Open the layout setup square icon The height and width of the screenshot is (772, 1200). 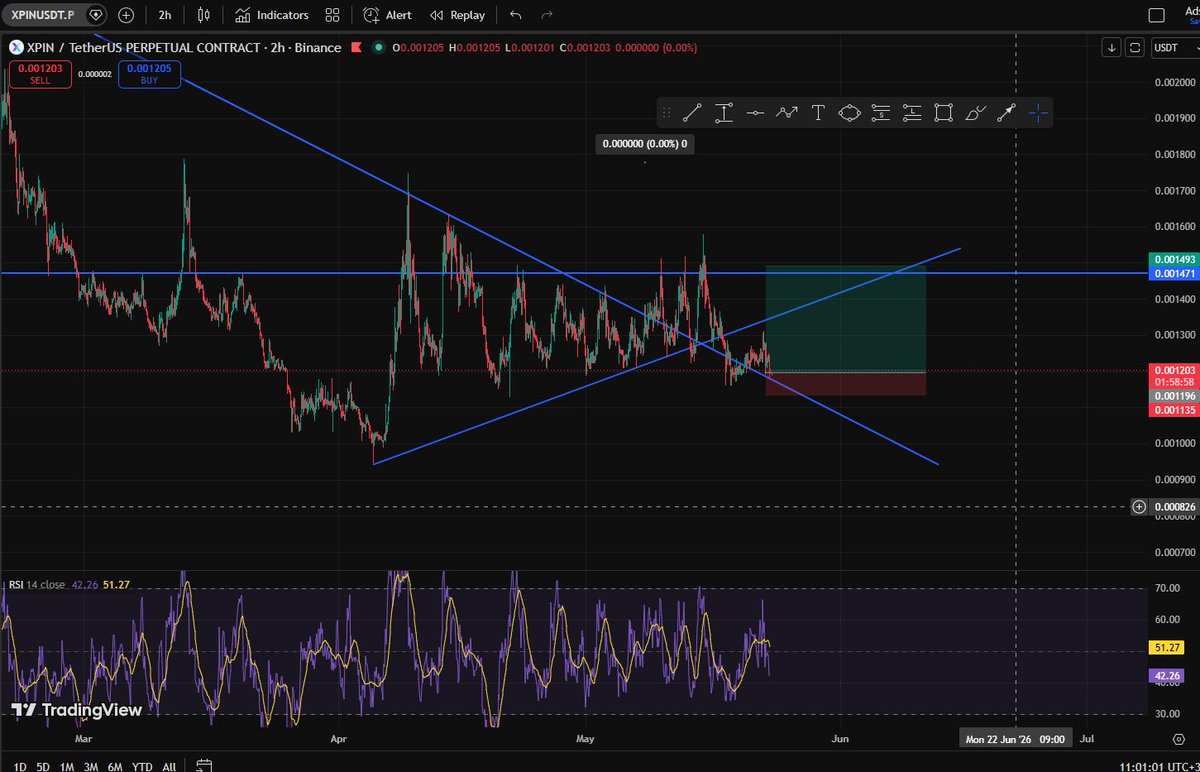1156,15
